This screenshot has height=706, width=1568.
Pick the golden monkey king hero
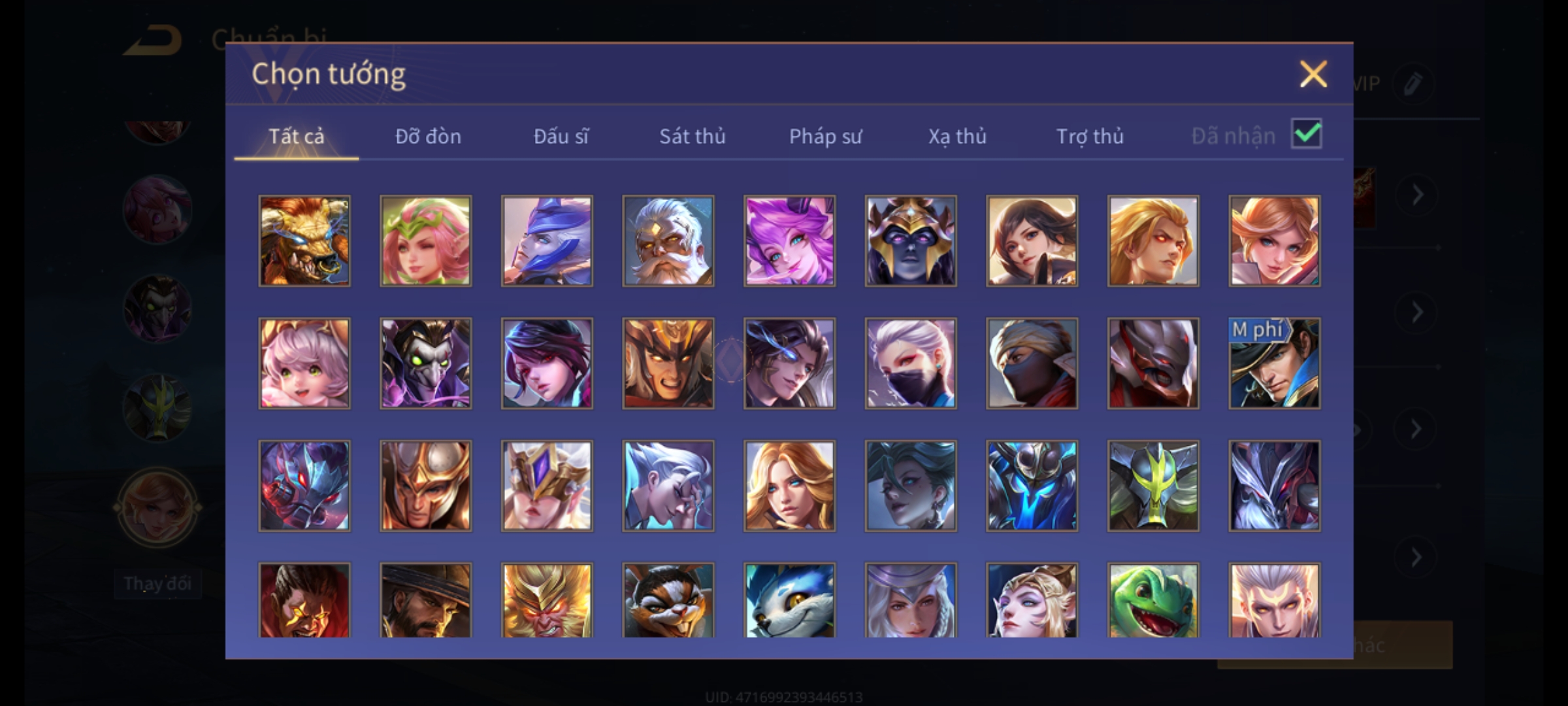(547, 600)
